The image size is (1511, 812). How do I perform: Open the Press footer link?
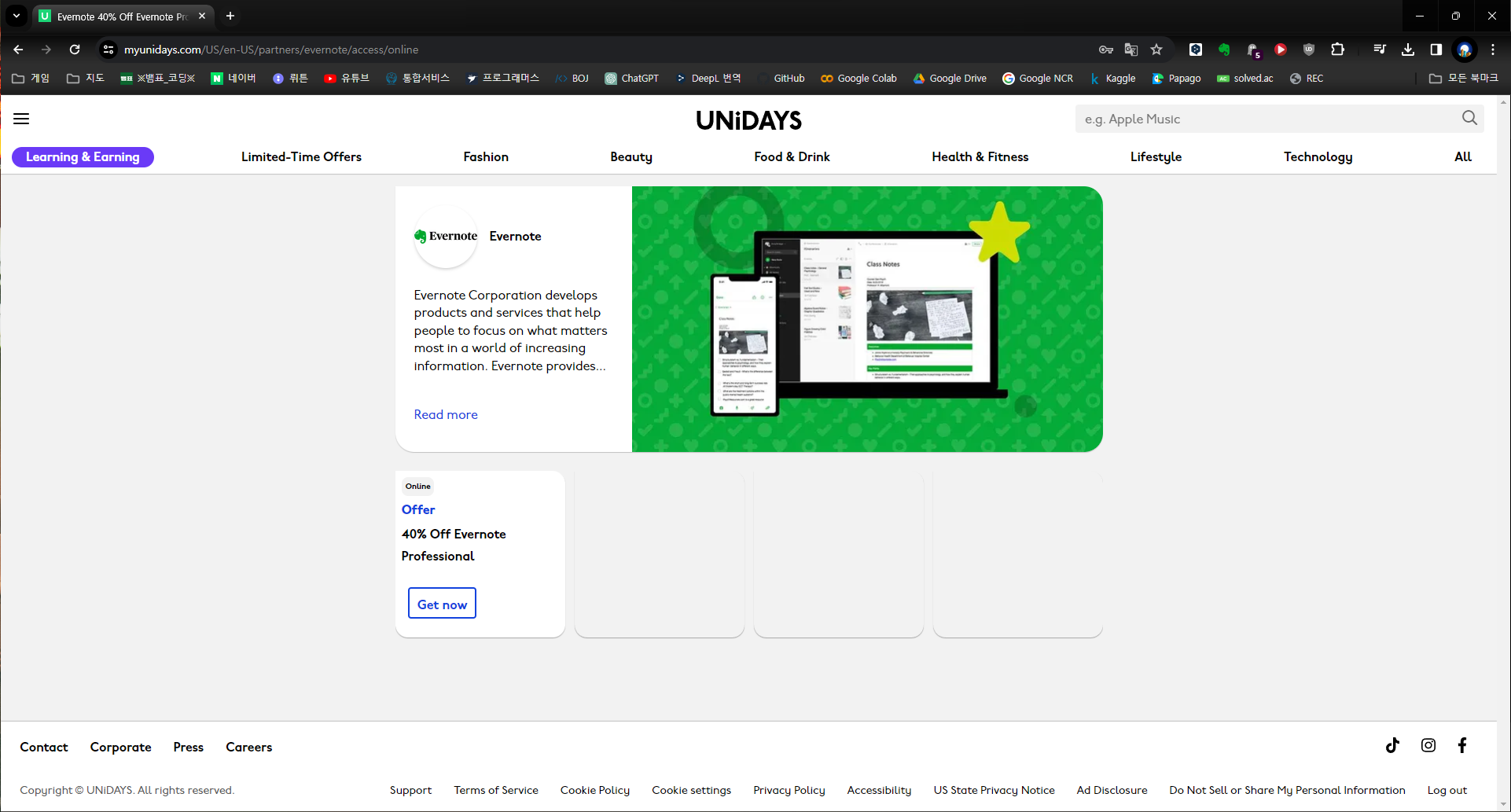(188, 747)
